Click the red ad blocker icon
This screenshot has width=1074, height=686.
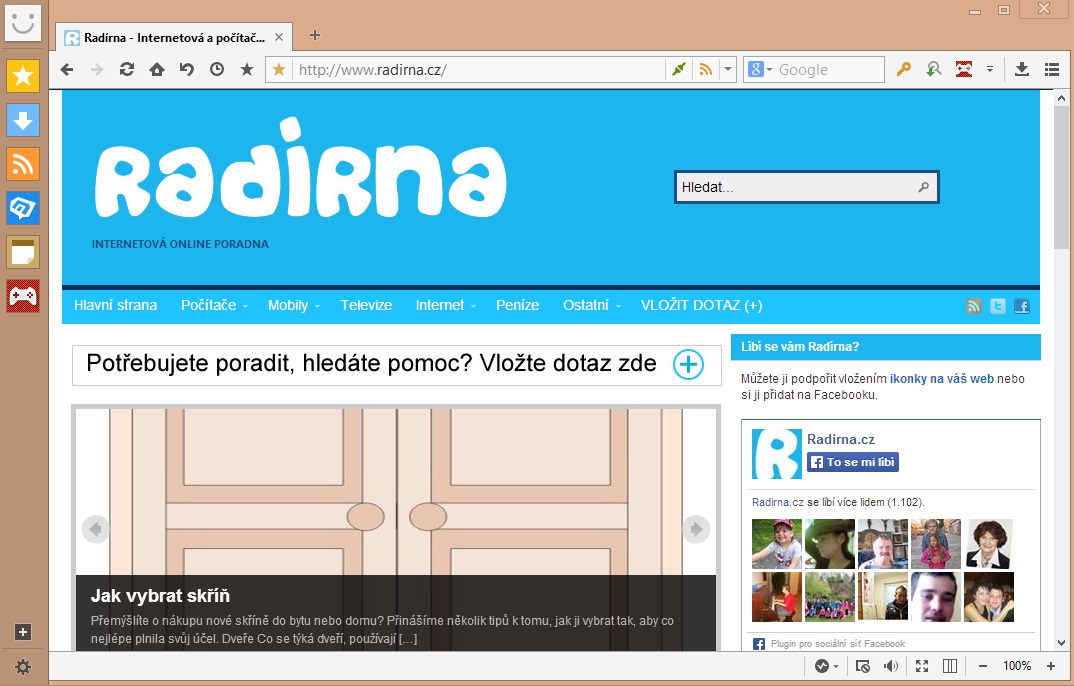(964, 69)
